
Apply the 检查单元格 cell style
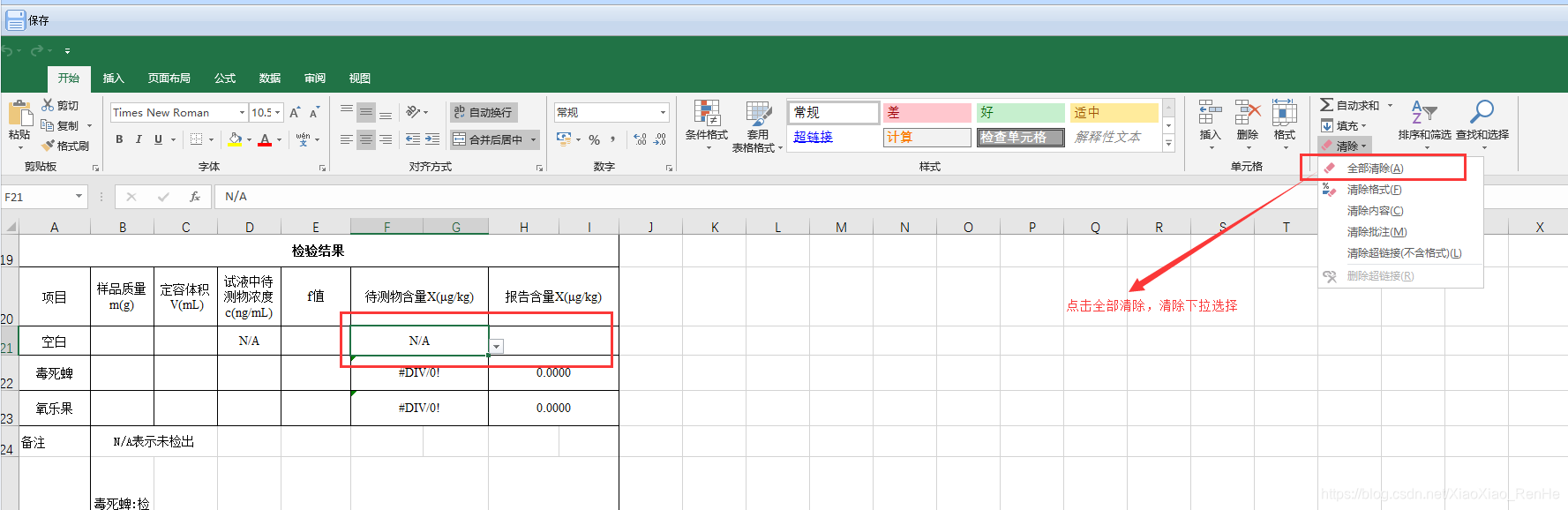pyautogui.click(x=1020, y=137)
